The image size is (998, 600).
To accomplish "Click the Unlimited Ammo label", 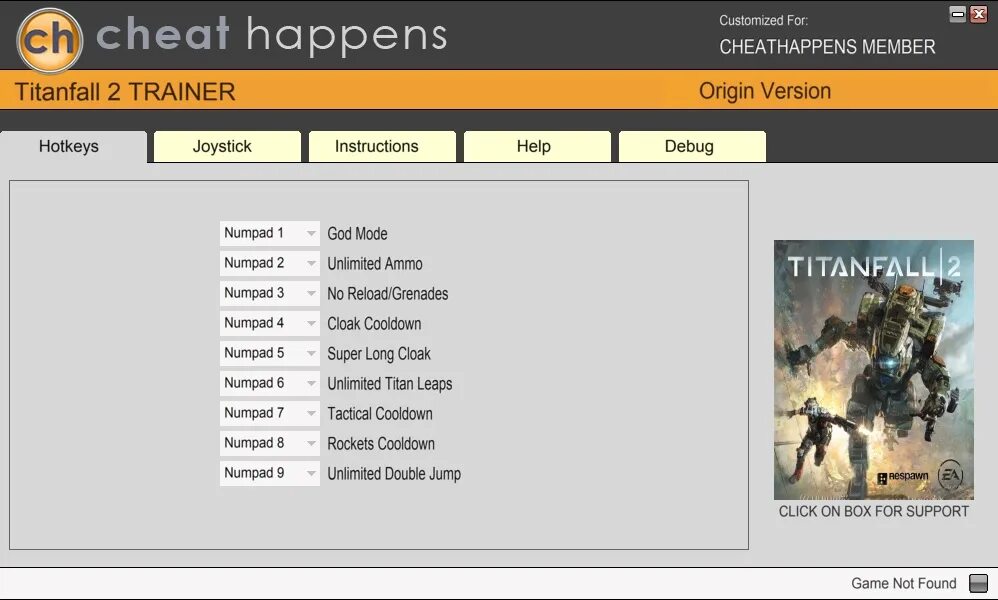I will click(375, 263).
